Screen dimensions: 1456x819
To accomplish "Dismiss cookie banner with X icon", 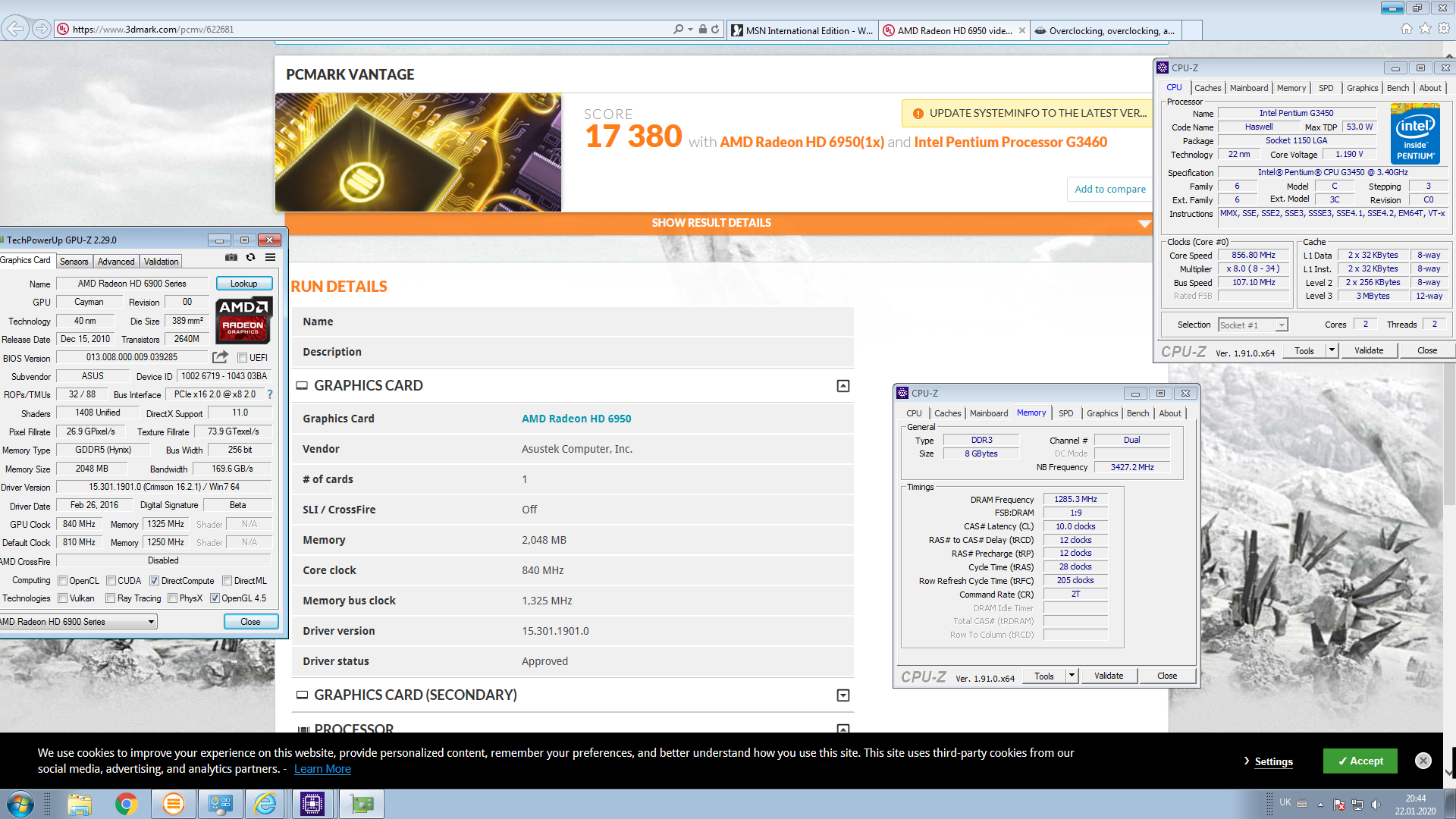I will (x=1423, y=761).
